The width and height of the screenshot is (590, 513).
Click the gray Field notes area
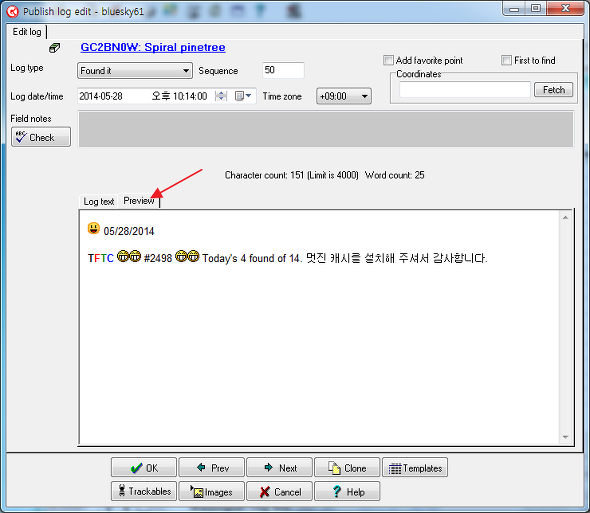pyautogui.click(x=326, y=129)
